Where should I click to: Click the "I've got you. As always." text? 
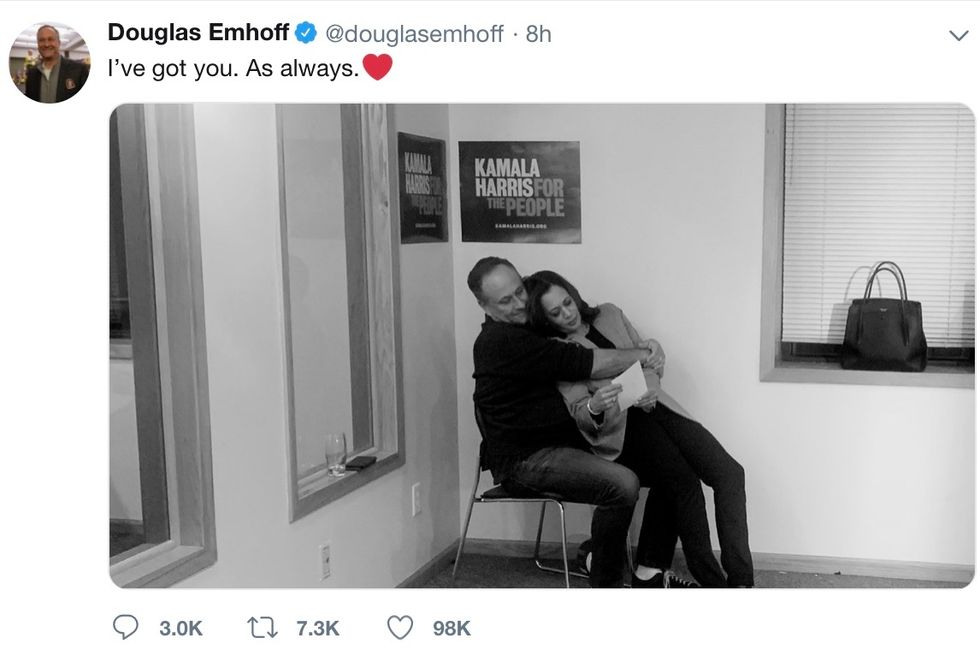(x=232, y=70)
